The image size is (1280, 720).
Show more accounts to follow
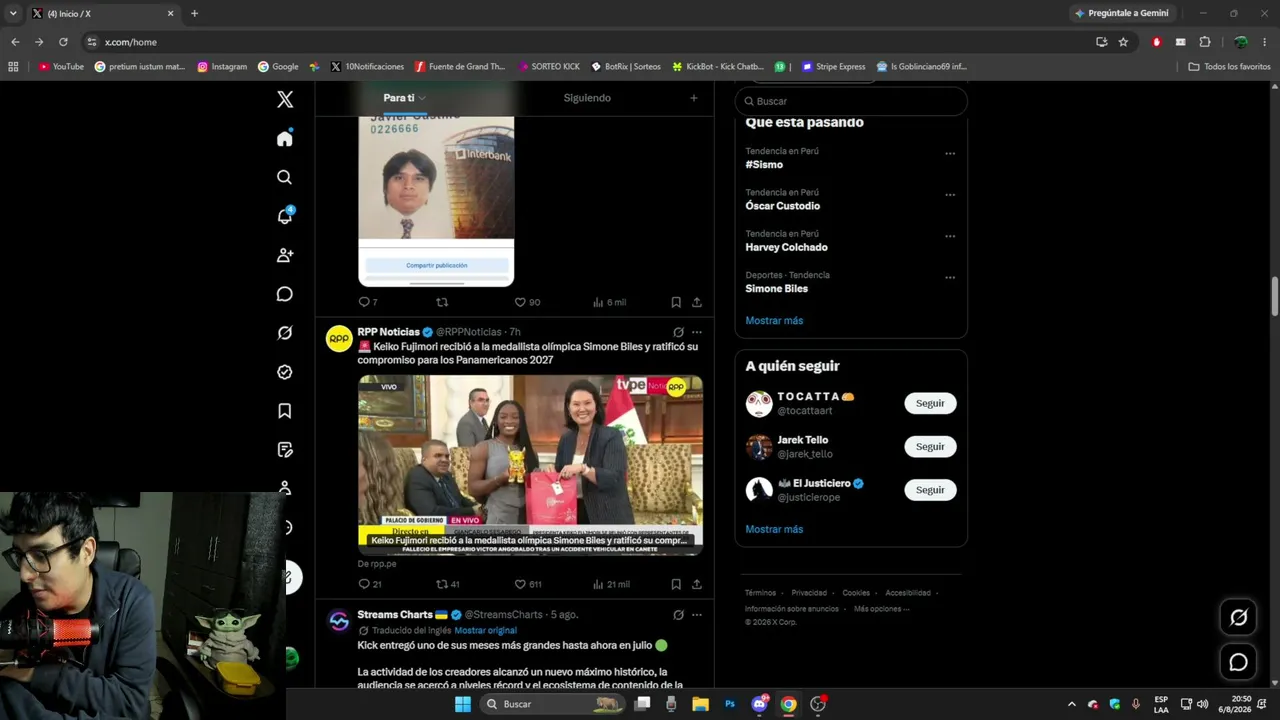(x=774, y=529)
